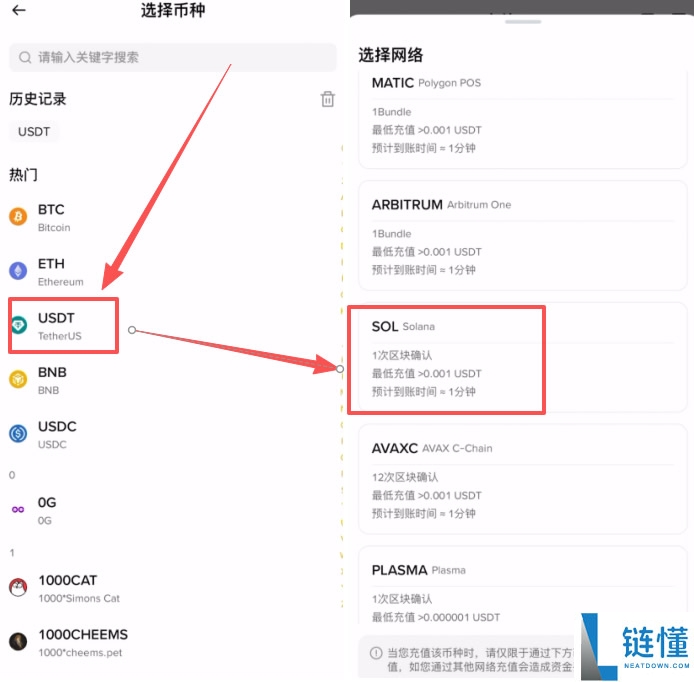This screenshot has height=682, width=694.
Task: Clear history with the trash icon
Action: click(x=328, y=99)
